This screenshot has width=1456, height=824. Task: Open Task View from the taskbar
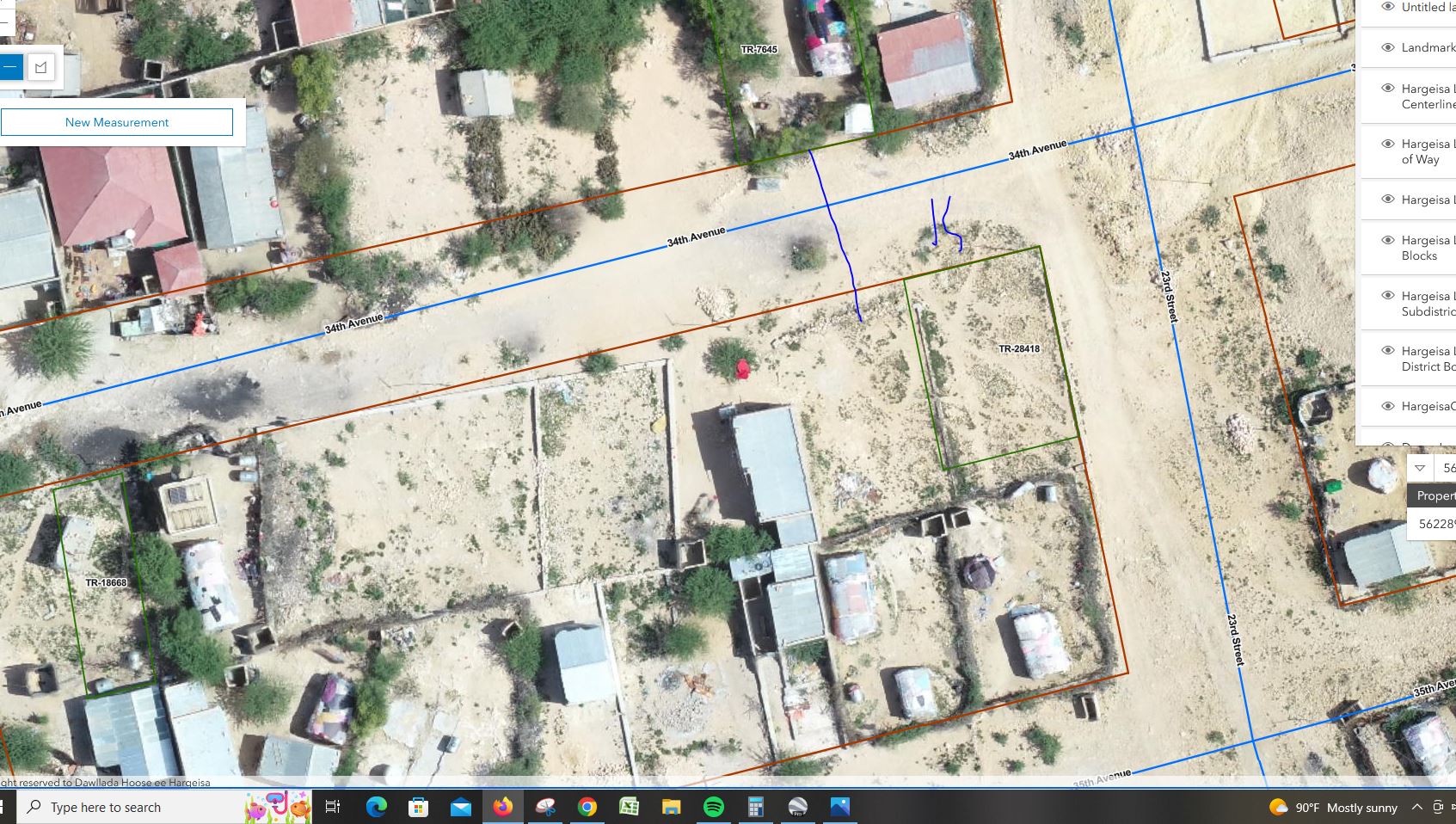[x=333, y=807]
